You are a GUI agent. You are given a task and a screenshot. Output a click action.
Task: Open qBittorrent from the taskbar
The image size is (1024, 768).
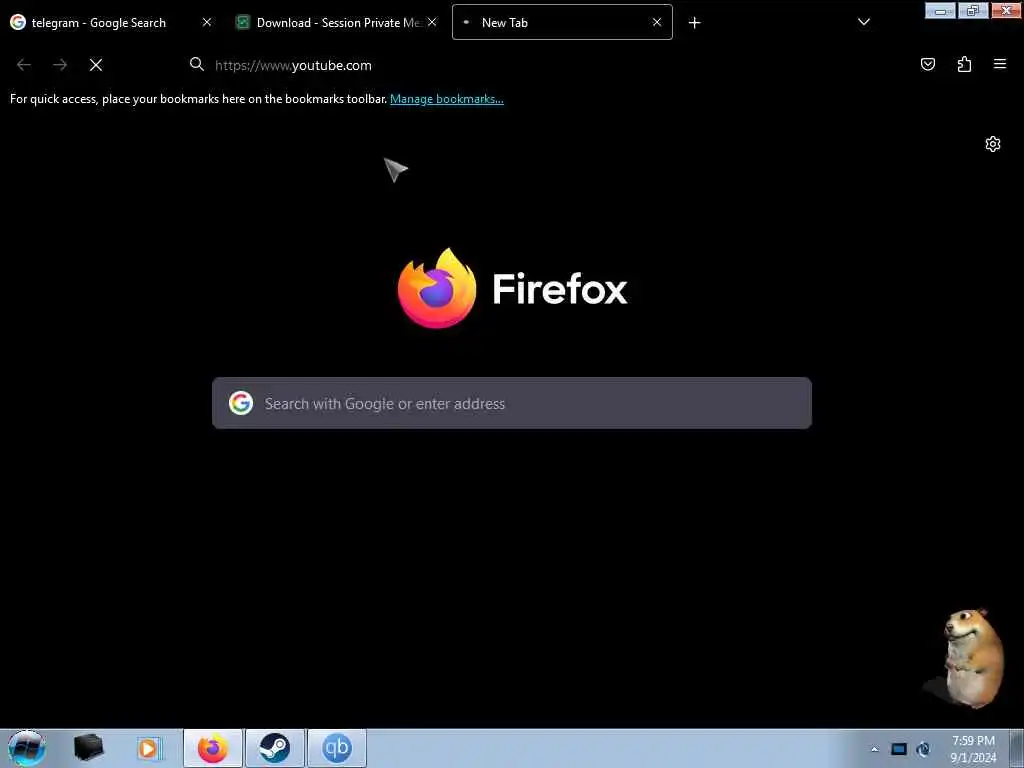(x=337, y=748)
